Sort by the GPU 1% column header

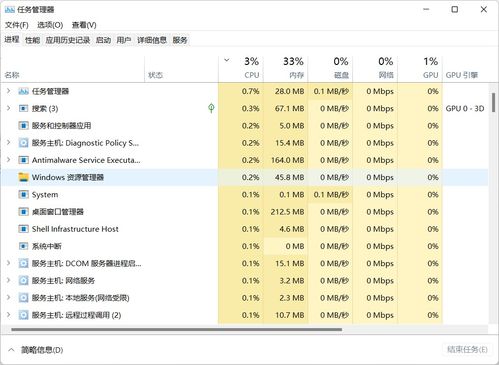point(420,68)
